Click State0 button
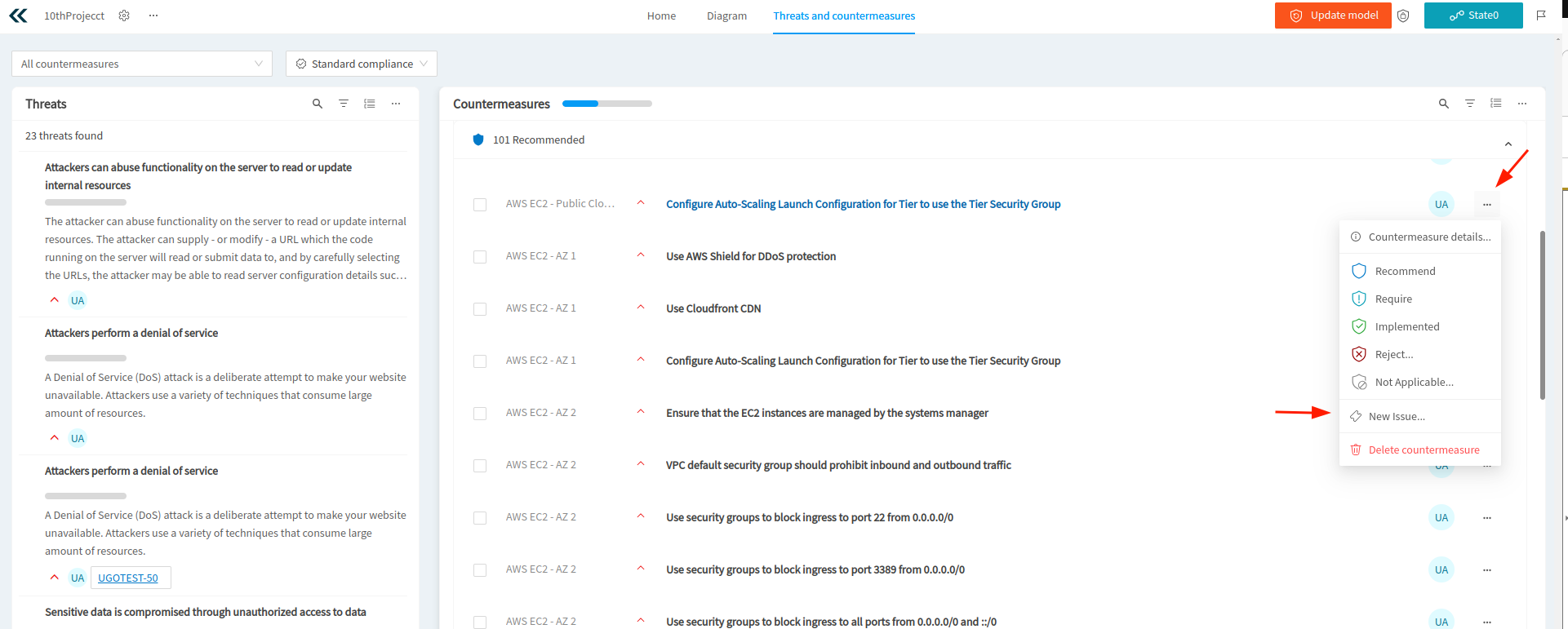Image resolution: width=1568 pixels, height=629 pixels. tap(1473, 16)
